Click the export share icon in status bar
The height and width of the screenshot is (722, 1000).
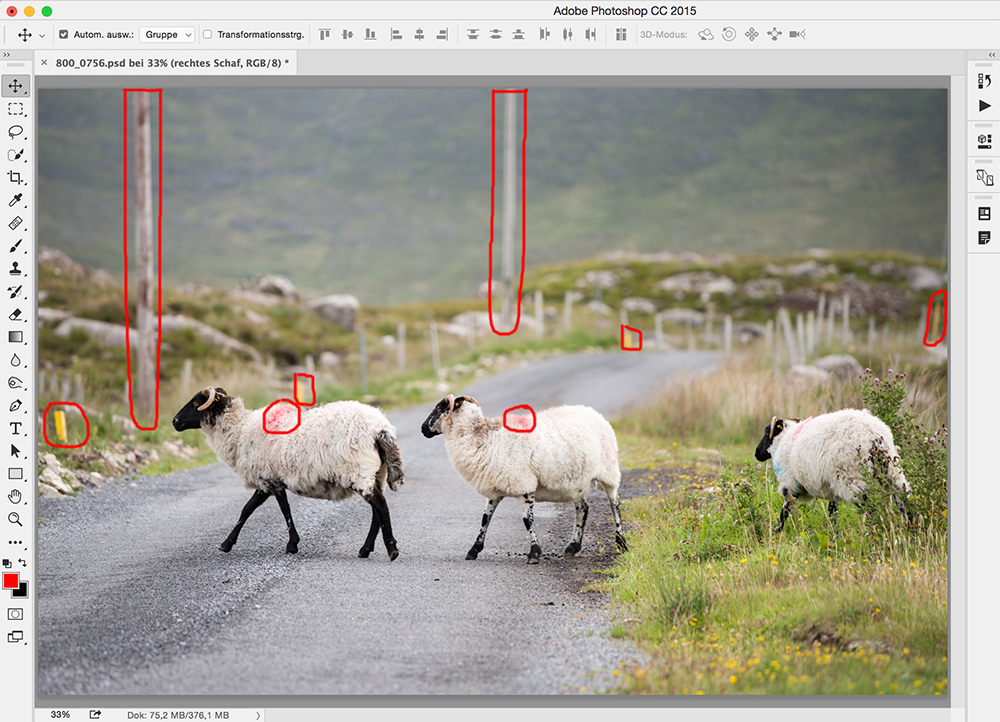95,714
